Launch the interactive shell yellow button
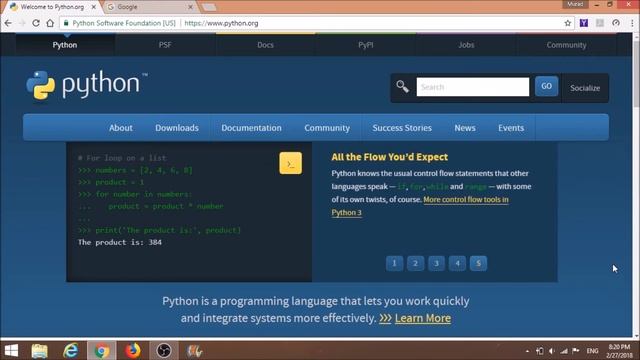Screen dimensions: 640x360 pyautogui.click(x=291, y=163)
